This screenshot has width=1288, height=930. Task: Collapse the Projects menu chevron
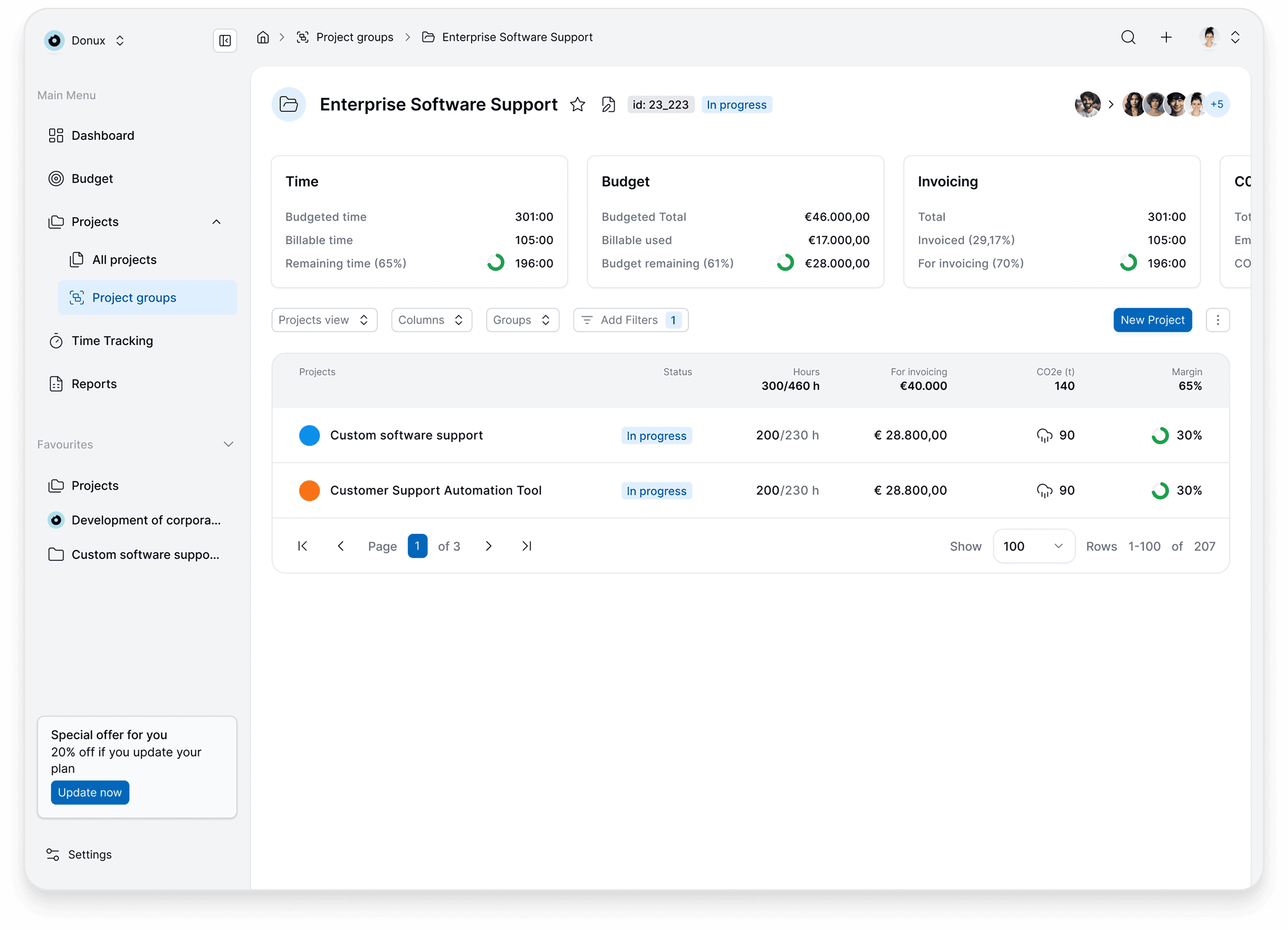[x=216, y=222]
